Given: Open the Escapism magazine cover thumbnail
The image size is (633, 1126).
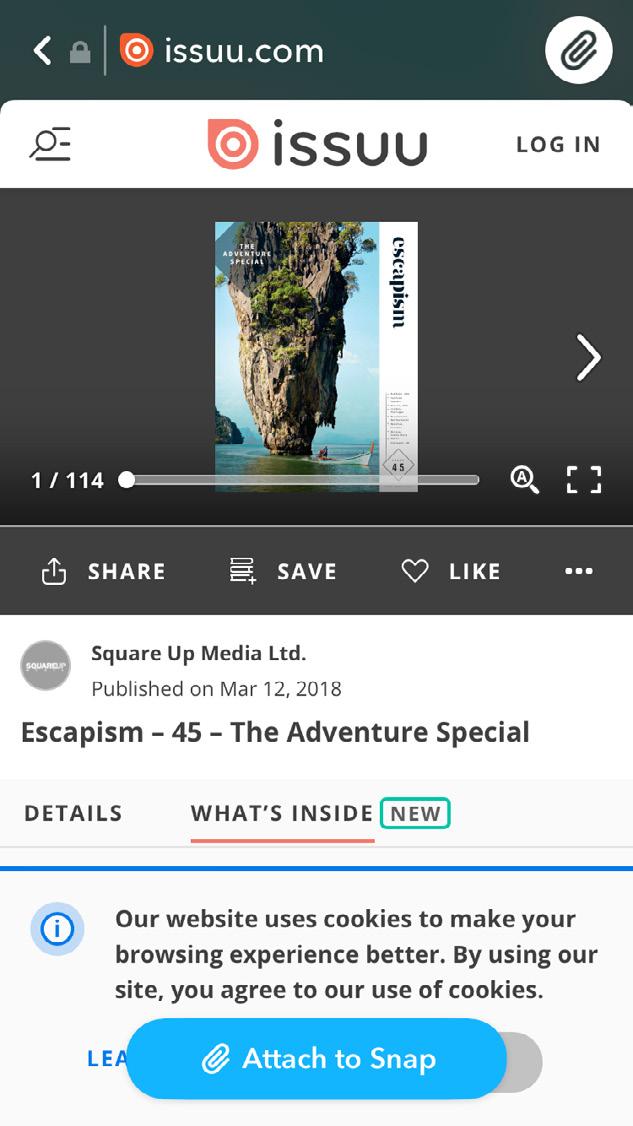Looking at the screenshot, I should (316, 357).
